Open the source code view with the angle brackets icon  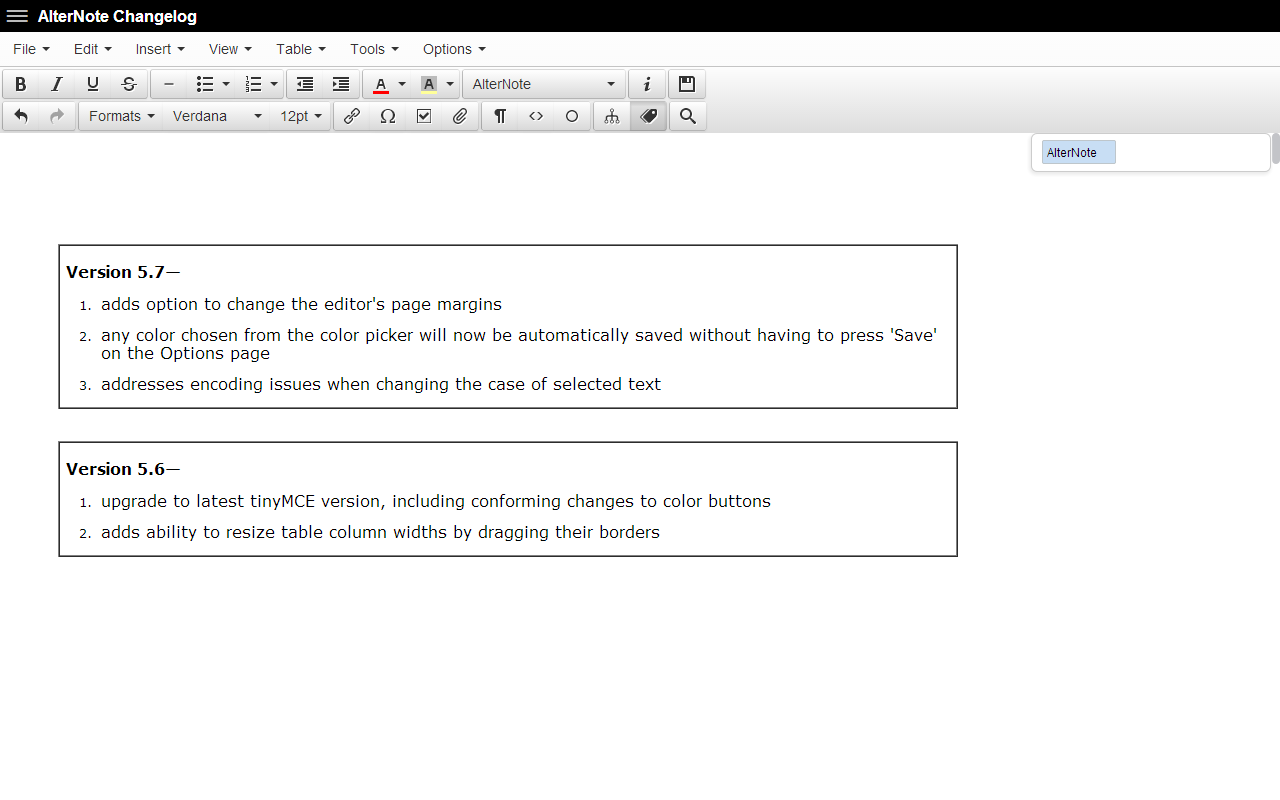coord(536,116)
